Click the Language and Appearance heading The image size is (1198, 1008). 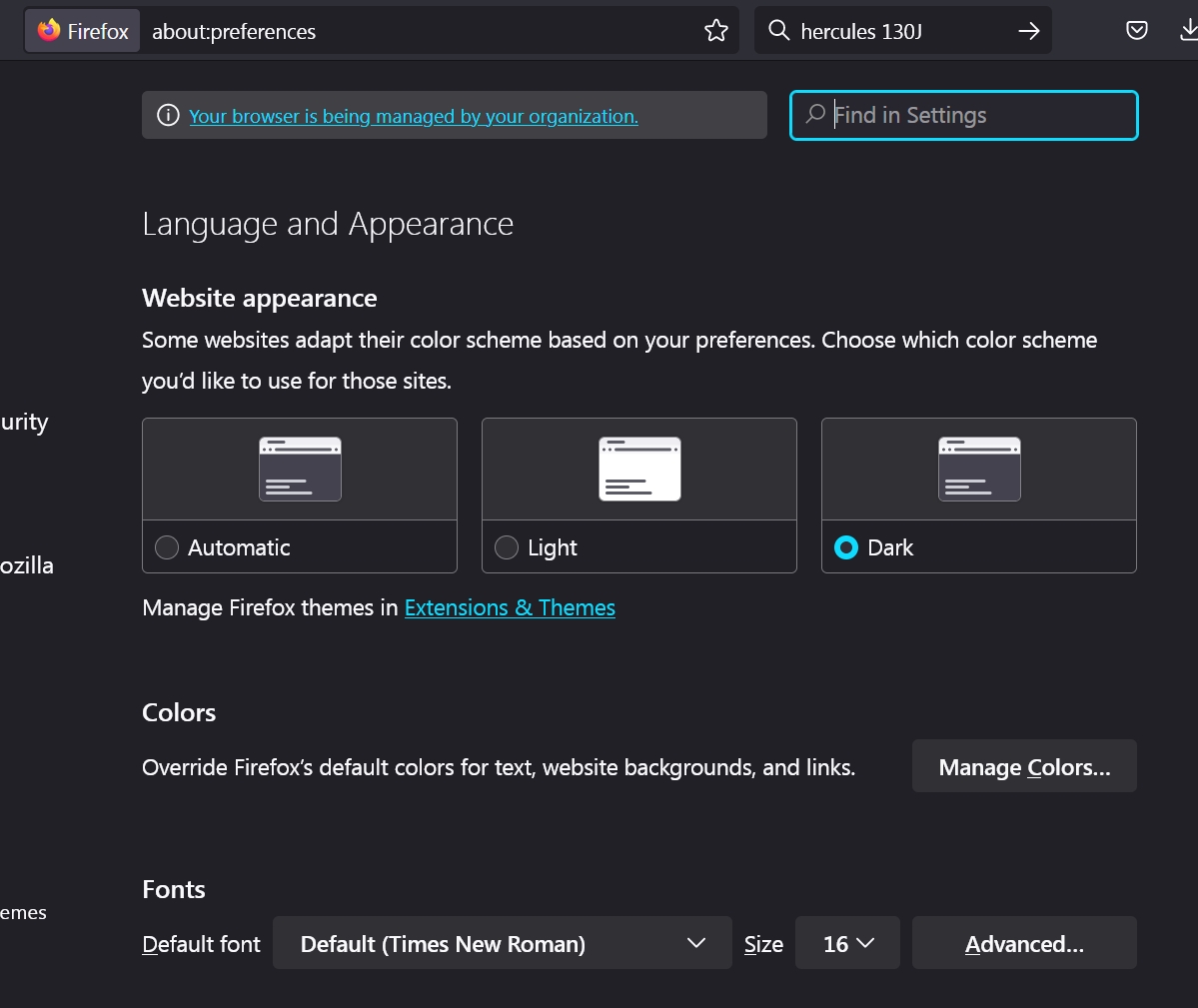pos(328,225)
